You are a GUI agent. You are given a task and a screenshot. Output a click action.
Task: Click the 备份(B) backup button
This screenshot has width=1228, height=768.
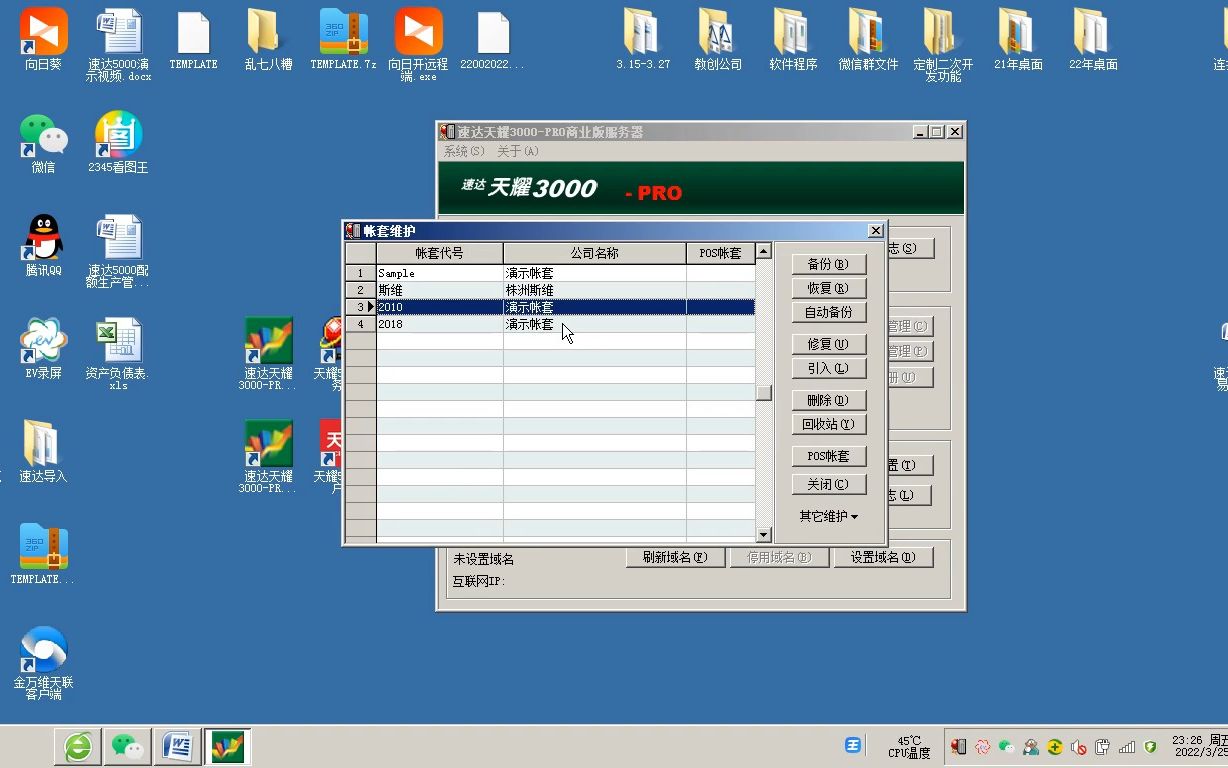828,263
